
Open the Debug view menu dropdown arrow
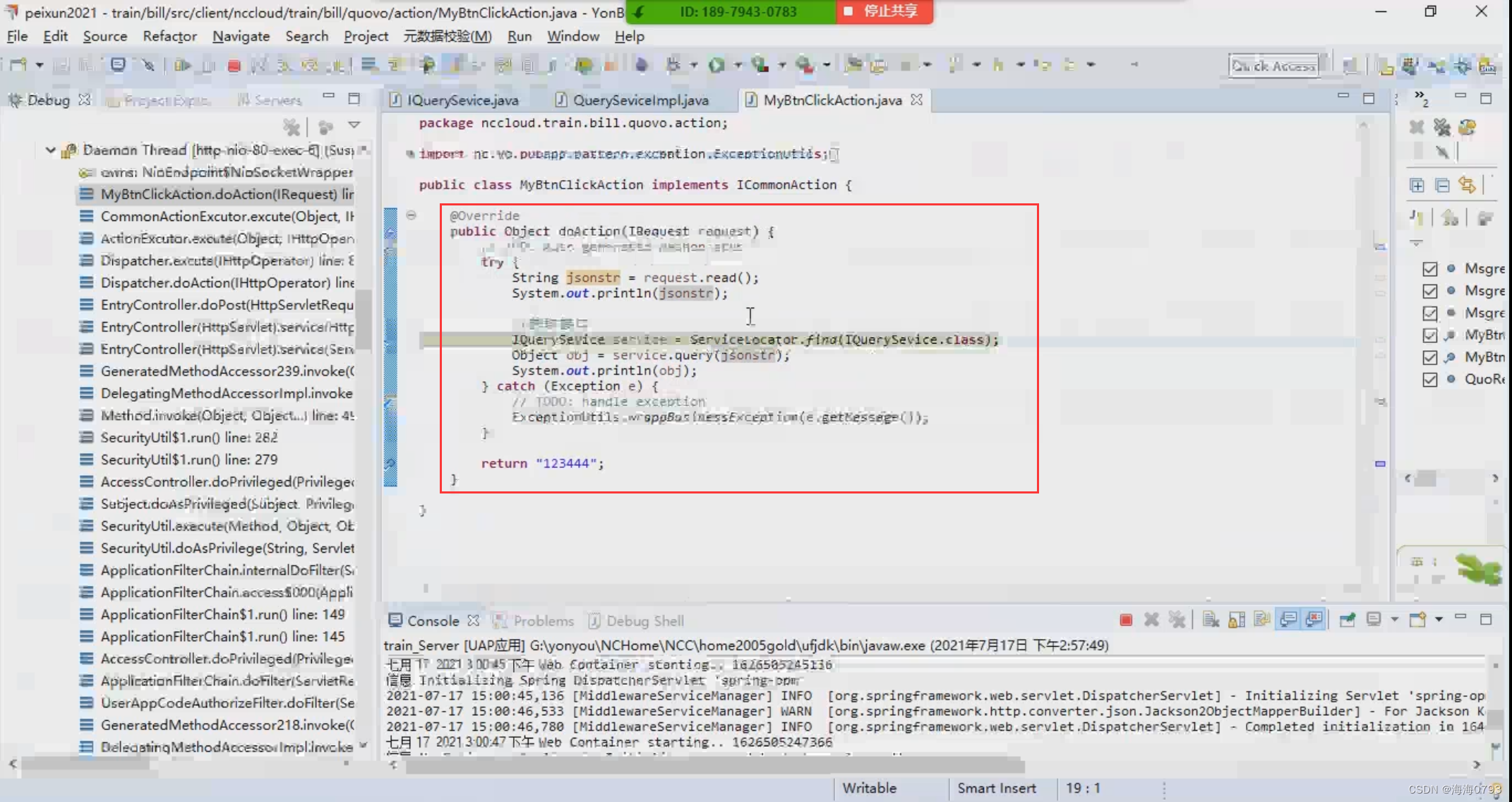click(354, 126)
